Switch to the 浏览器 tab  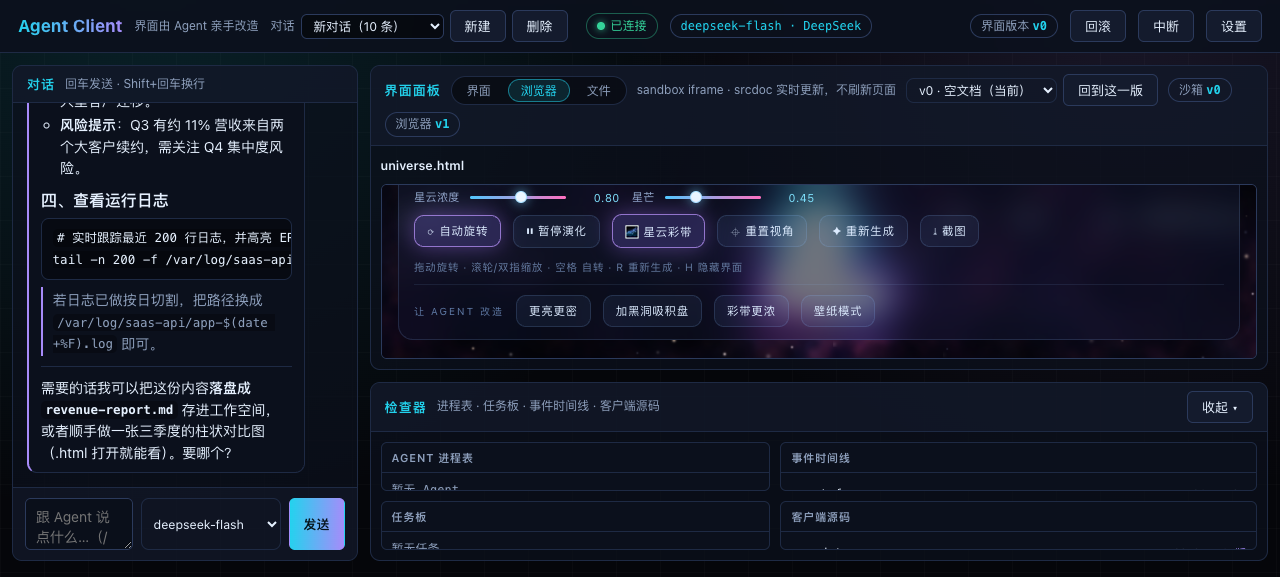[539, 90]
